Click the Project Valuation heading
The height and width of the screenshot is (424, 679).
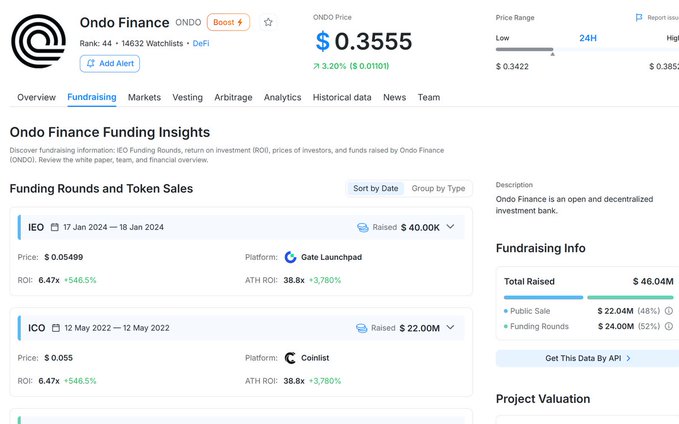543,398
